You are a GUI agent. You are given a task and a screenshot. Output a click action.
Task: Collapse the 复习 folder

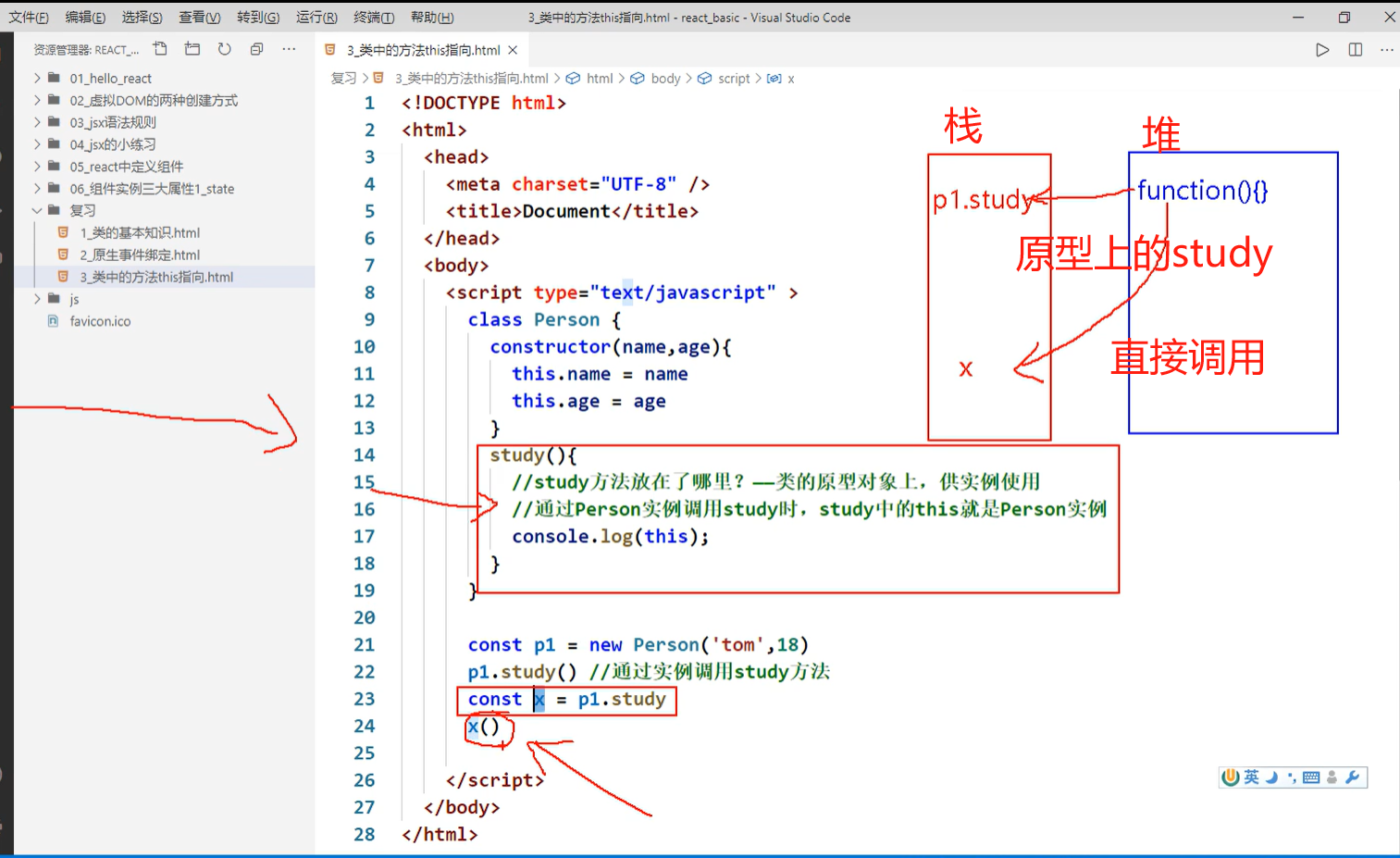(81, 210)
